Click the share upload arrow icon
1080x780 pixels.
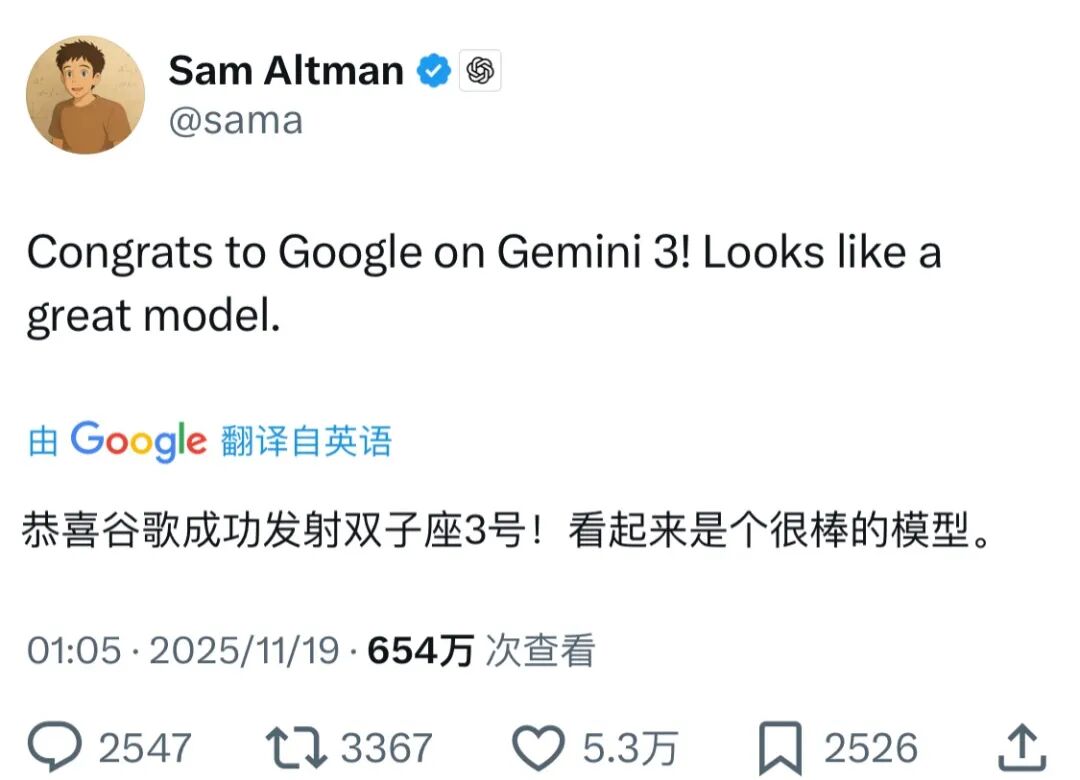1022,747
